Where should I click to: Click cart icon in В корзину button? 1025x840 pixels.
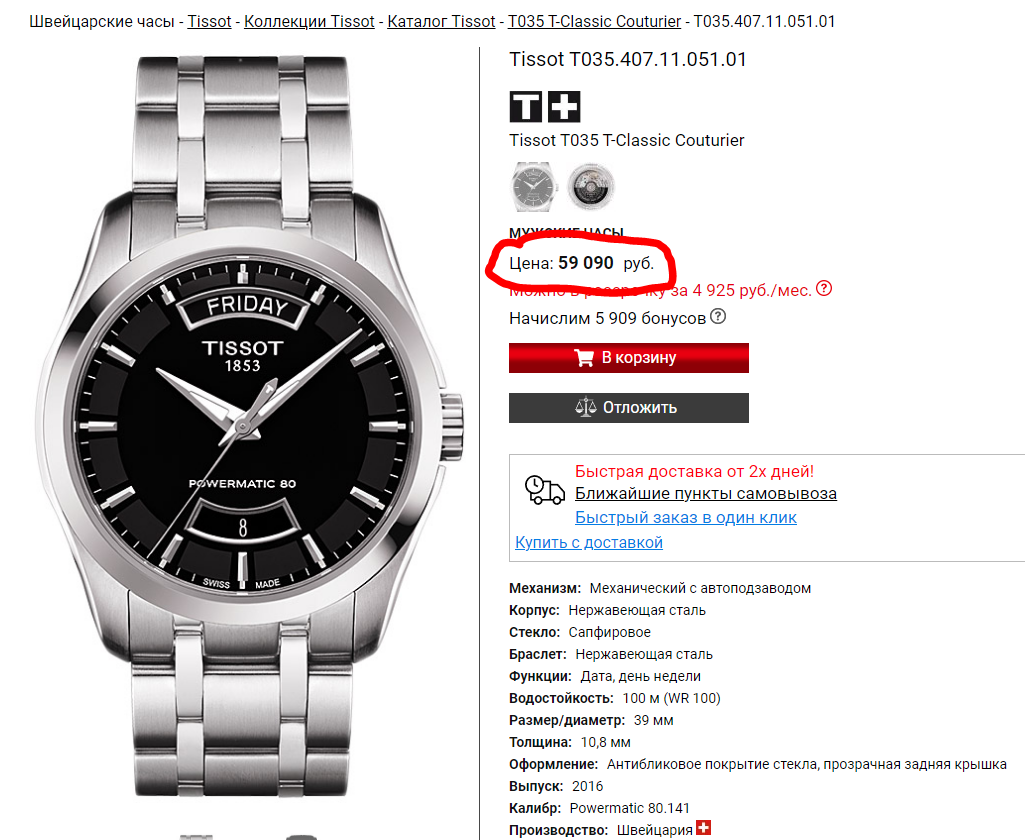click(584, 358)
